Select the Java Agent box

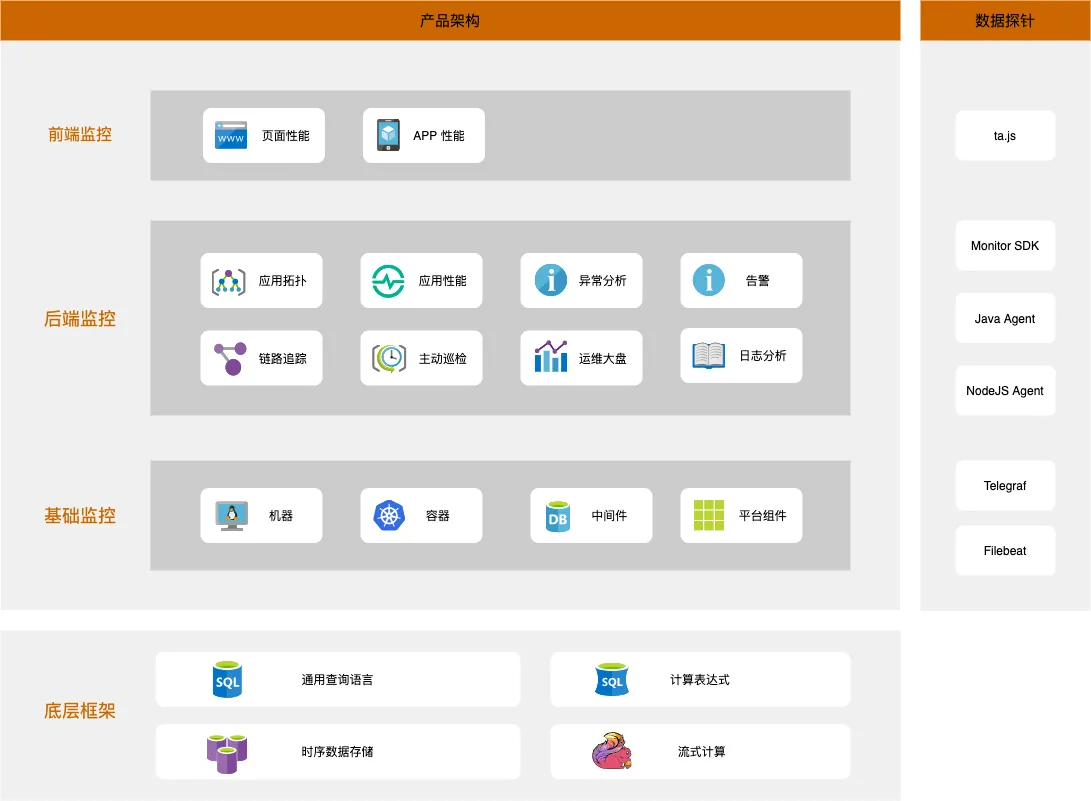(x=1005, y=319)
